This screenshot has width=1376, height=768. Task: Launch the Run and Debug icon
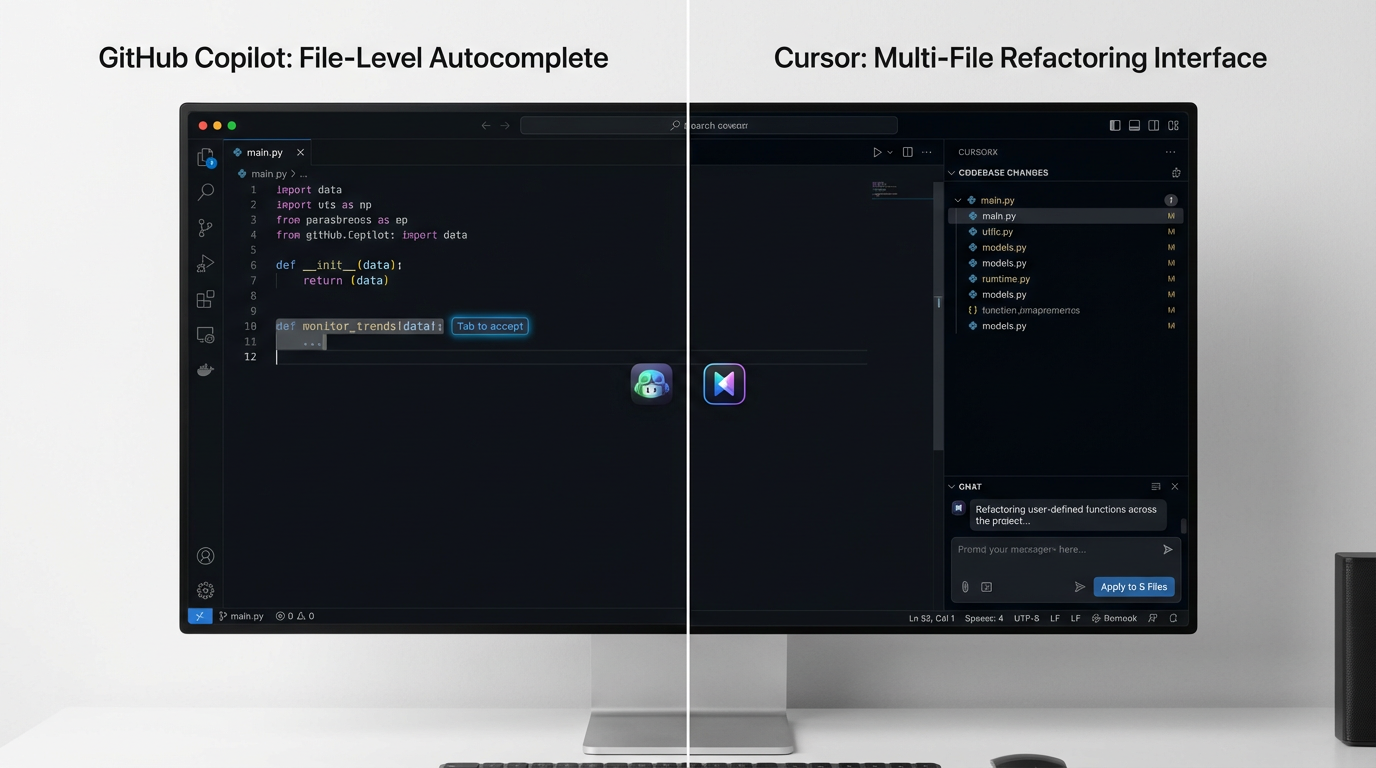coord(205,263)
